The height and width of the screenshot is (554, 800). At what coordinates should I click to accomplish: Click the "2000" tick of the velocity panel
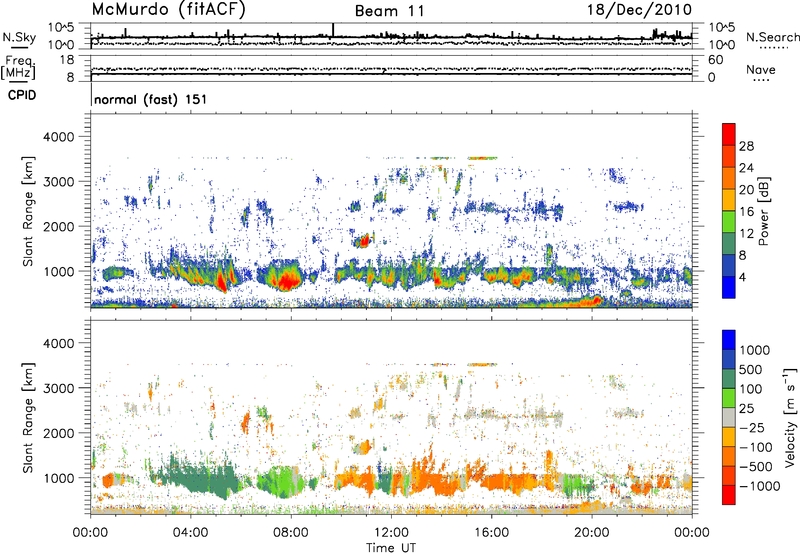pos(58,433)
